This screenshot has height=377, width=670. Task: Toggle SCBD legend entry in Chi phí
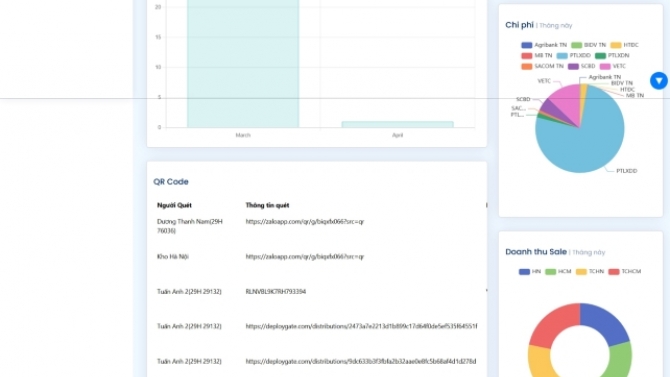click(x=582, y=66)
